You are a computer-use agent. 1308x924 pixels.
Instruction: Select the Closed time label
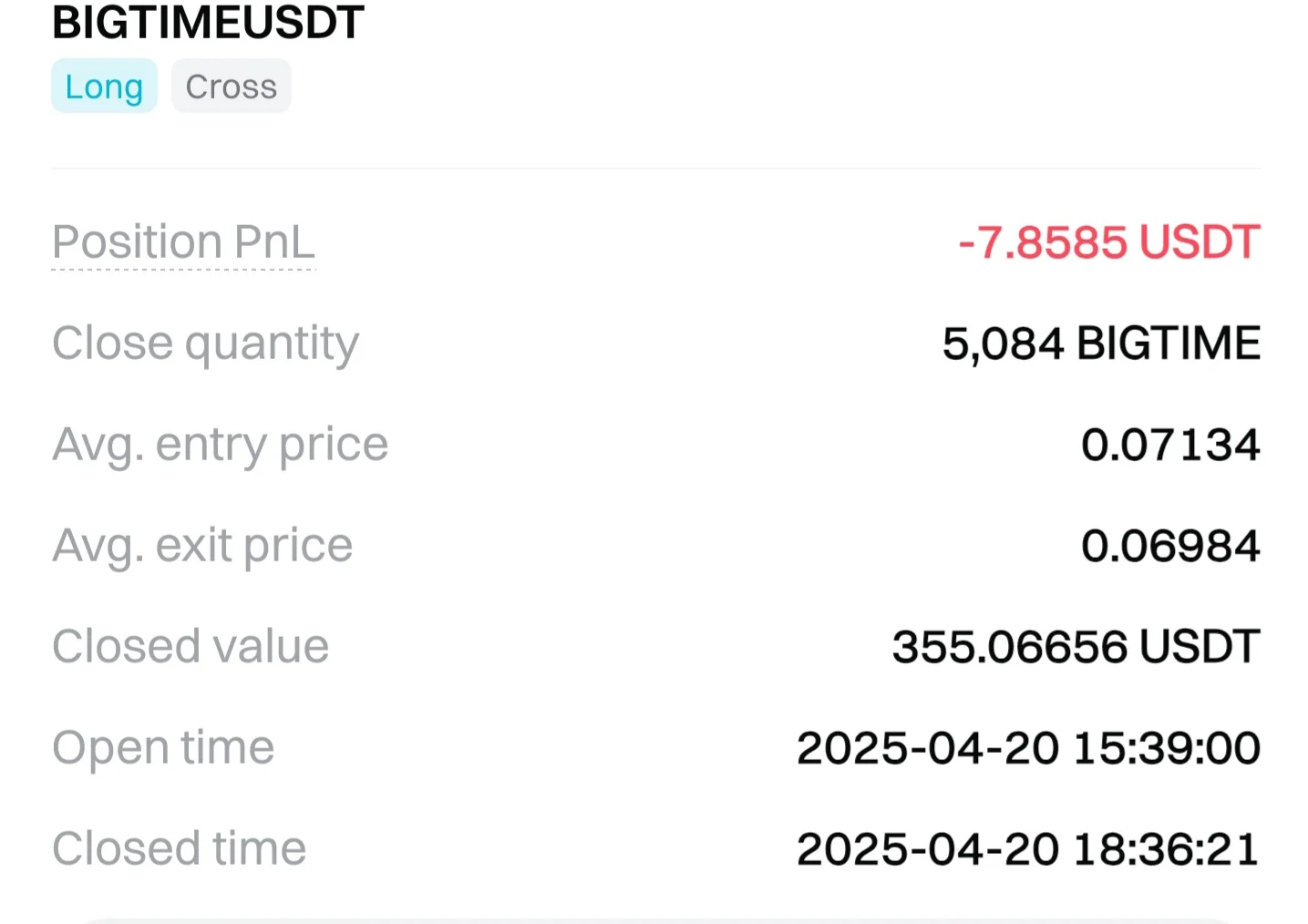point(179,849)
